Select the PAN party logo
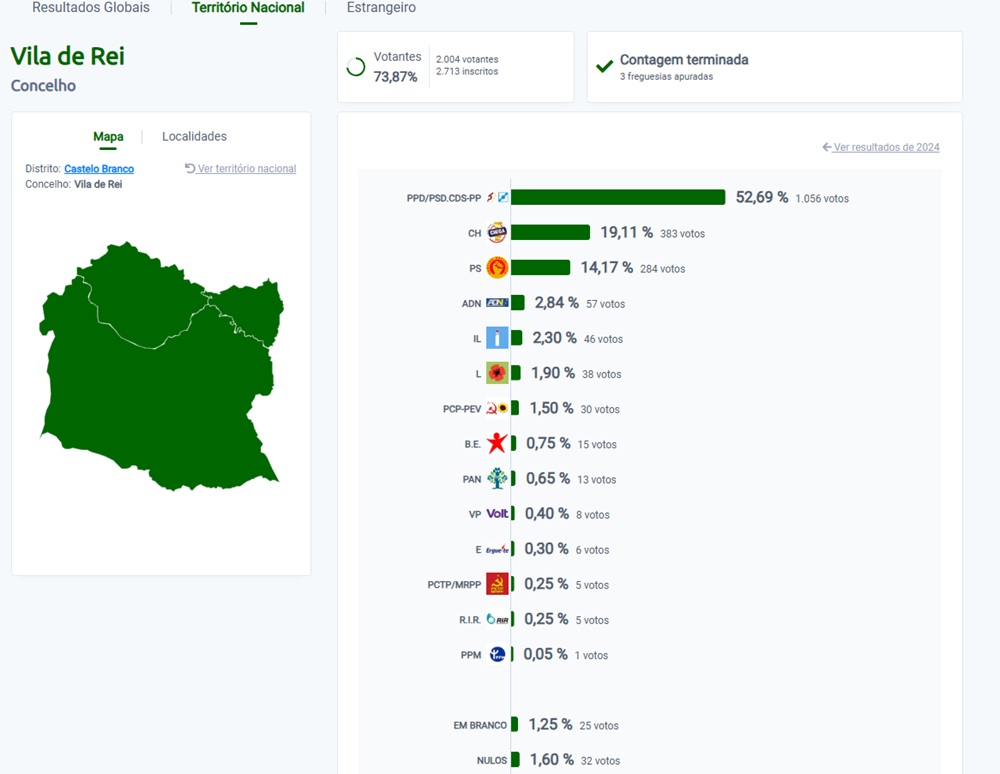Viewport: 1000px width, 774px height. pos(496,478)
